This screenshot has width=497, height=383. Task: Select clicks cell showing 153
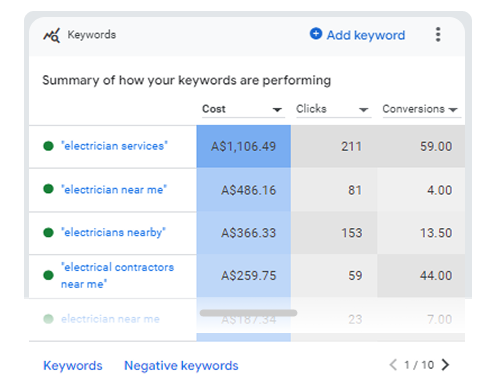click(x=334, y=233)
